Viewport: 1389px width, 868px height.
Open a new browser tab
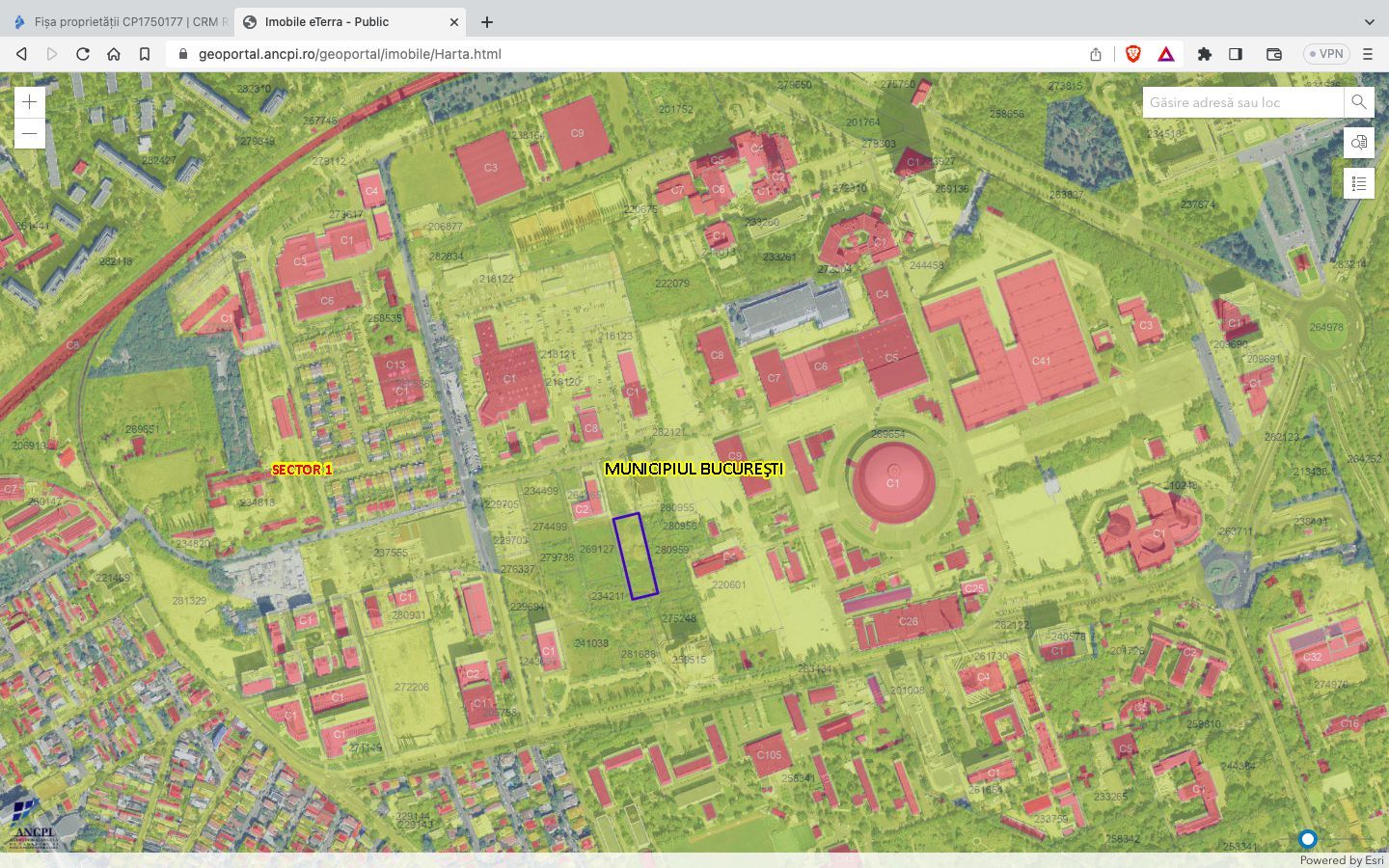[x=487, y=21]
